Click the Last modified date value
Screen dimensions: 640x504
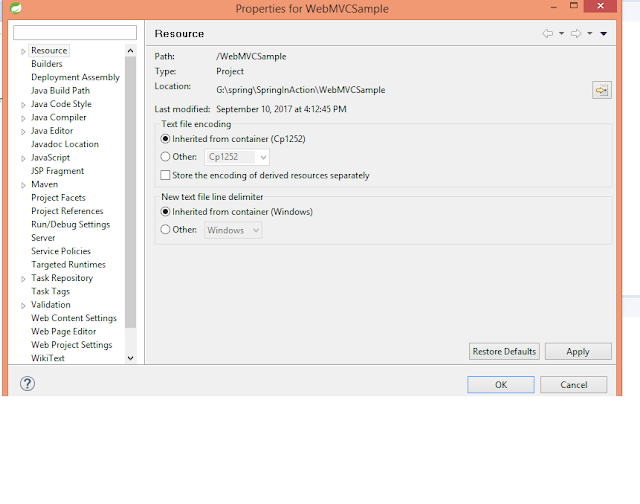tap(281, 109)
